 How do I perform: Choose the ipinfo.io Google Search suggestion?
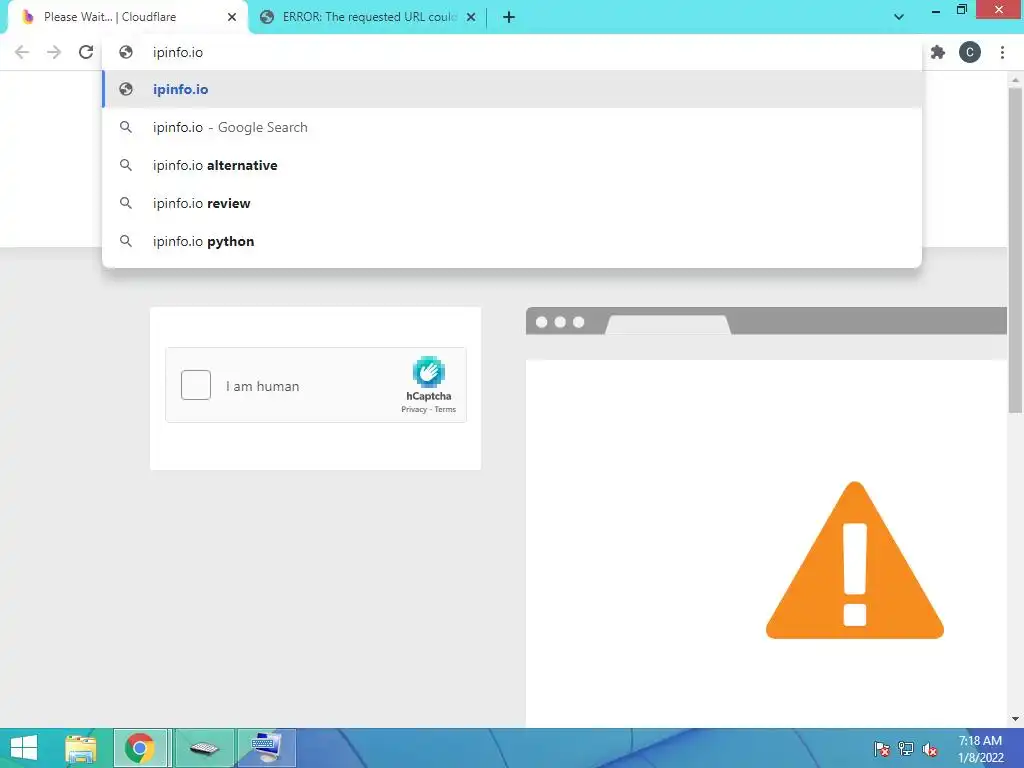[513, 127]
